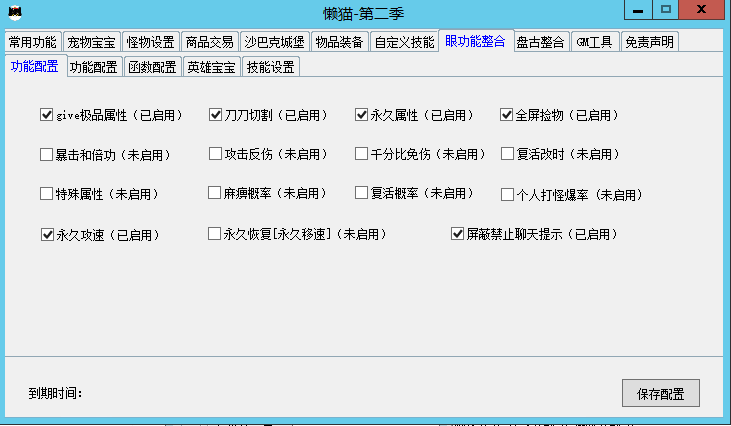This screenshot has width=731, height=426.
Task: Disable 永久攻速
Action: tap(46, 235)
